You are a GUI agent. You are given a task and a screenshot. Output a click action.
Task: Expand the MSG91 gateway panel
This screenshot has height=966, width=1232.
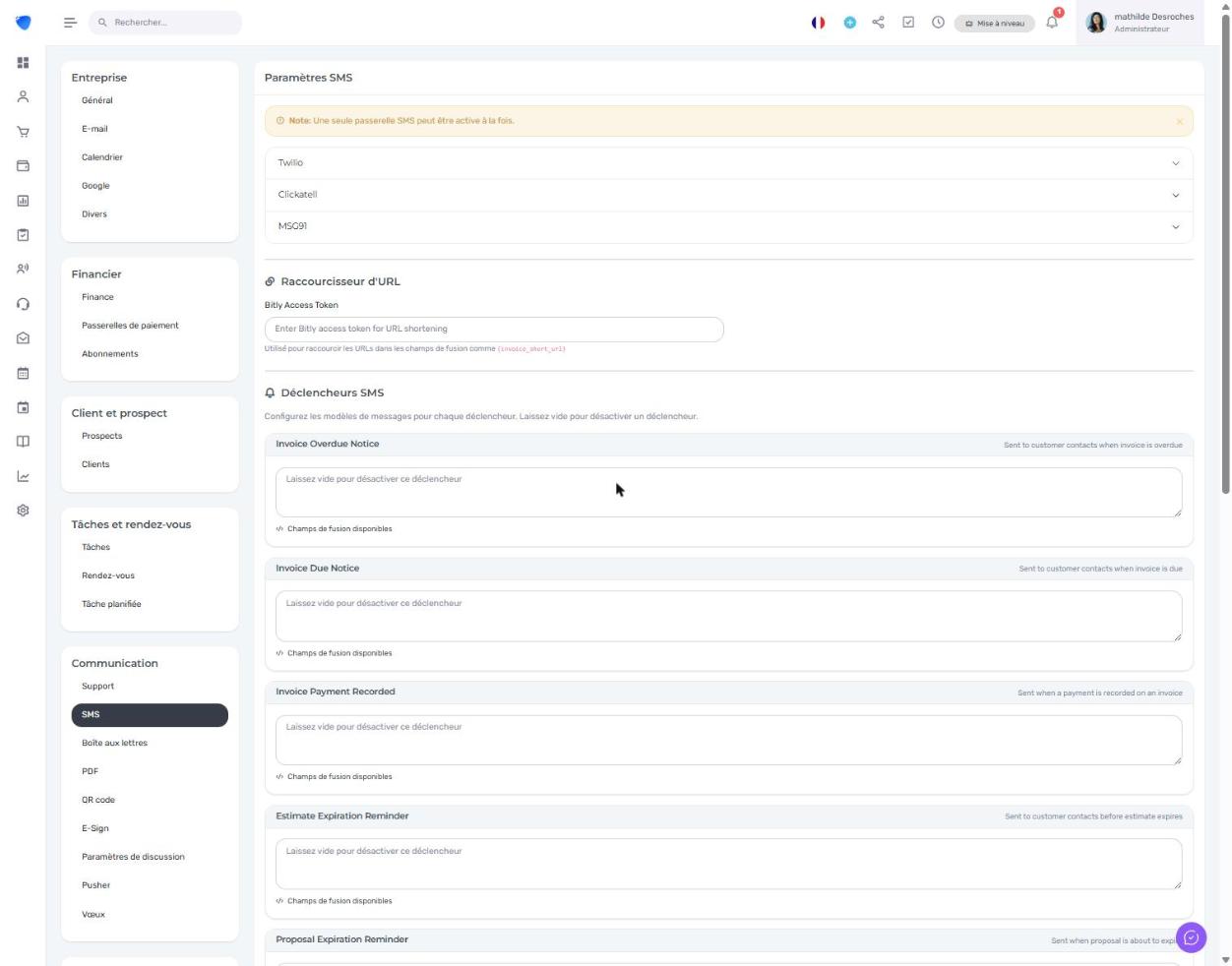pos(728,226)
